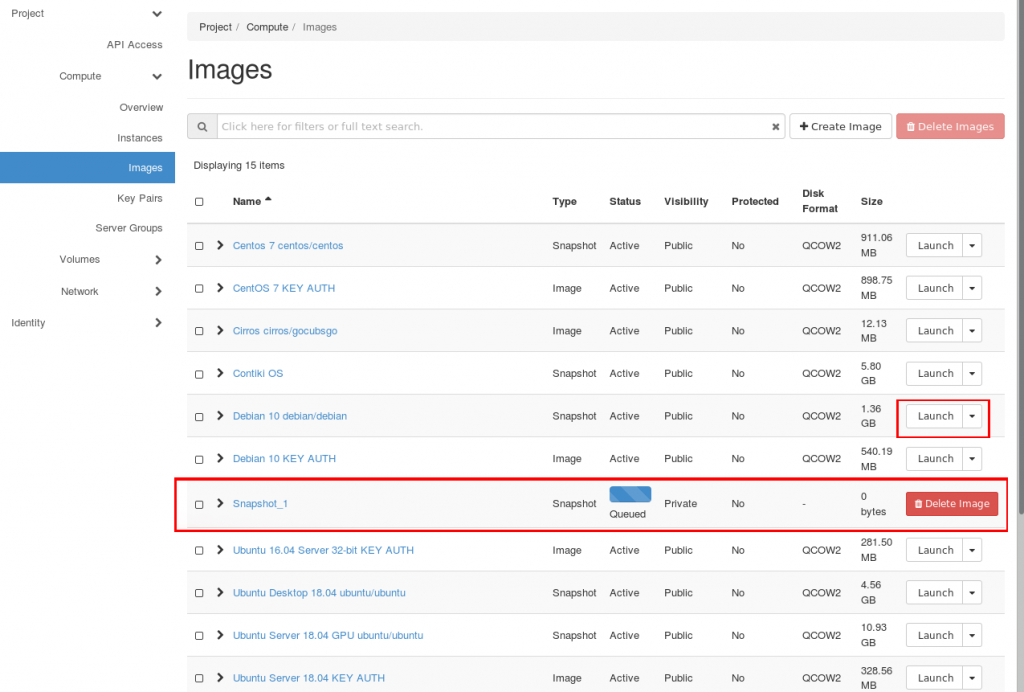This screenshot has height=692, width=1024.
Task: Check the select-all images checkbox
Action: [199, 202]
